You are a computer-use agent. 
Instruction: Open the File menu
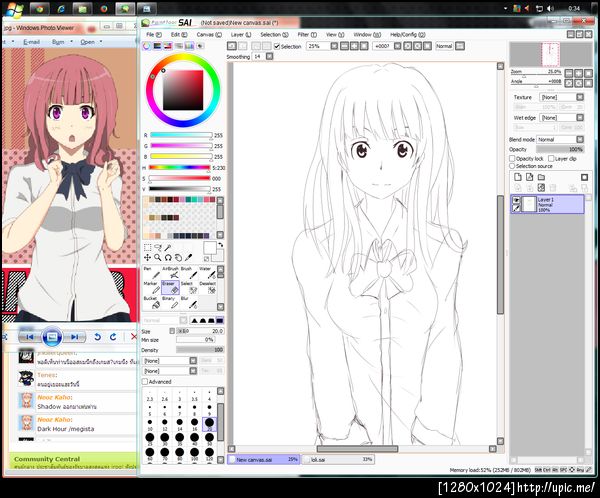154,34
